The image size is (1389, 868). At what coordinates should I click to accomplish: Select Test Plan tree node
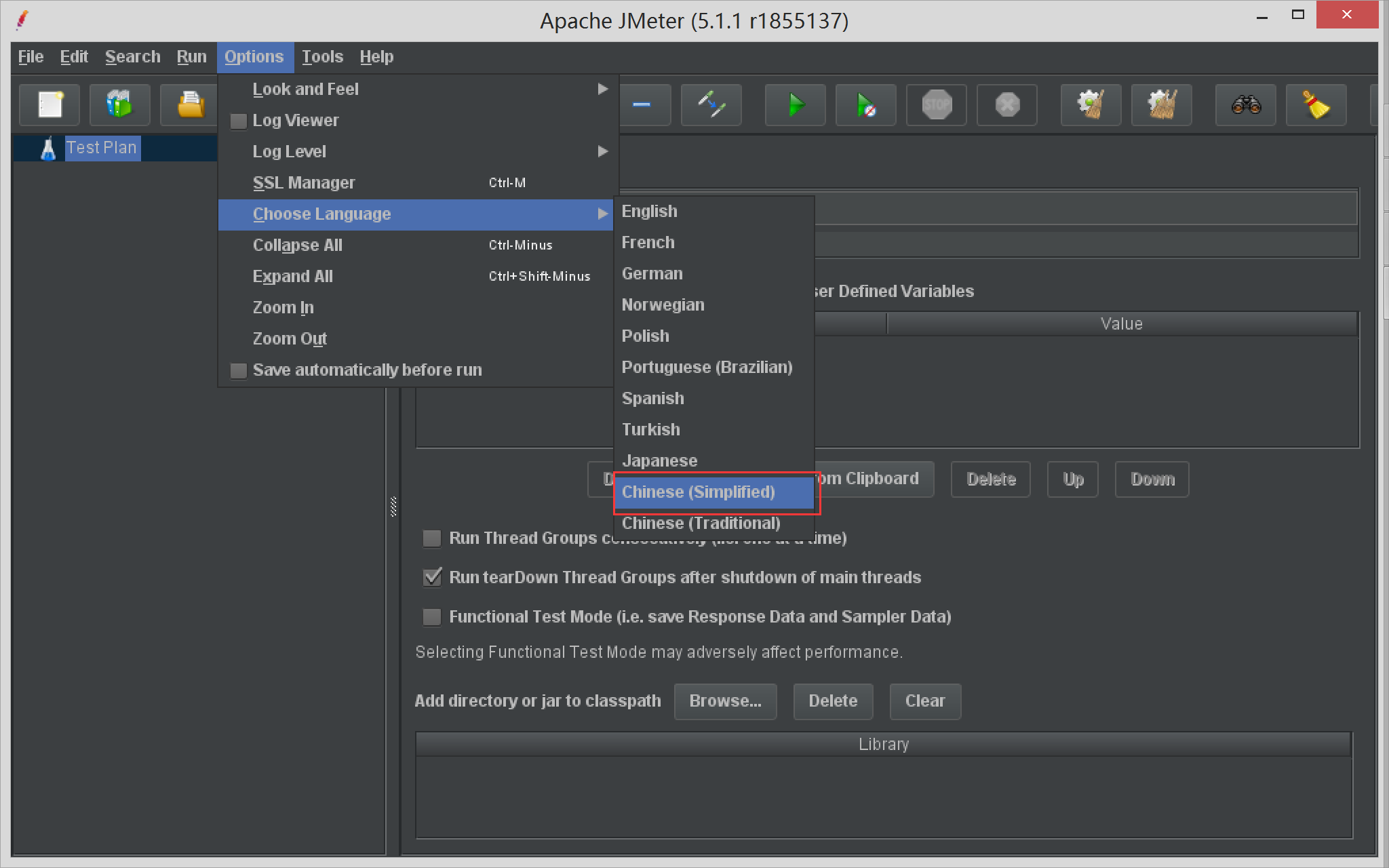(102, 148)
